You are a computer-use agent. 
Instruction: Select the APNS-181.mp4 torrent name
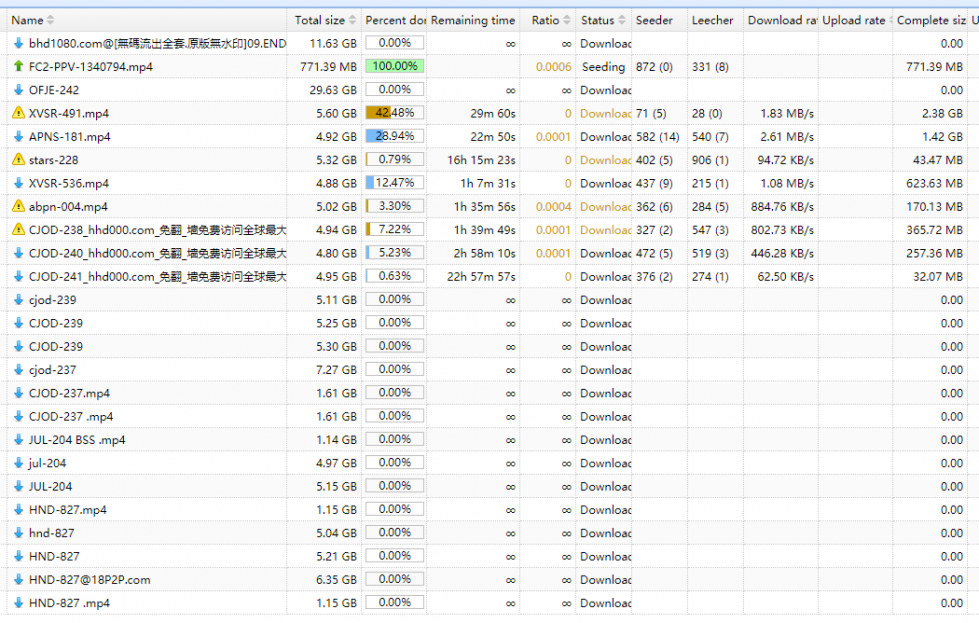pyautogui.click(x=69, y=137)
